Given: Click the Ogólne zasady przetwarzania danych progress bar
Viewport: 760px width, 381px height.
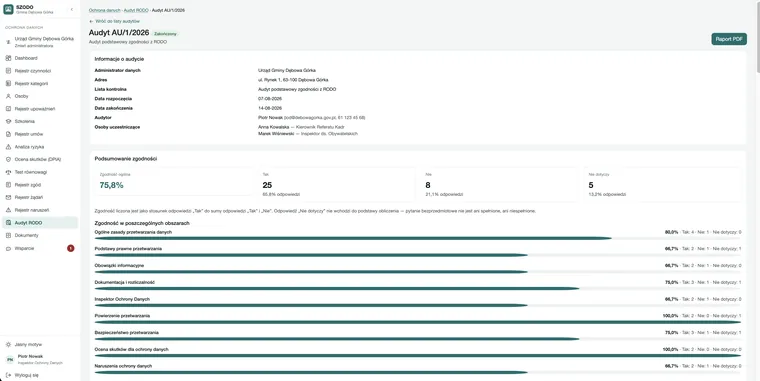Looking at the screenshot, I should pyautogui.click(x=418, y=238).
